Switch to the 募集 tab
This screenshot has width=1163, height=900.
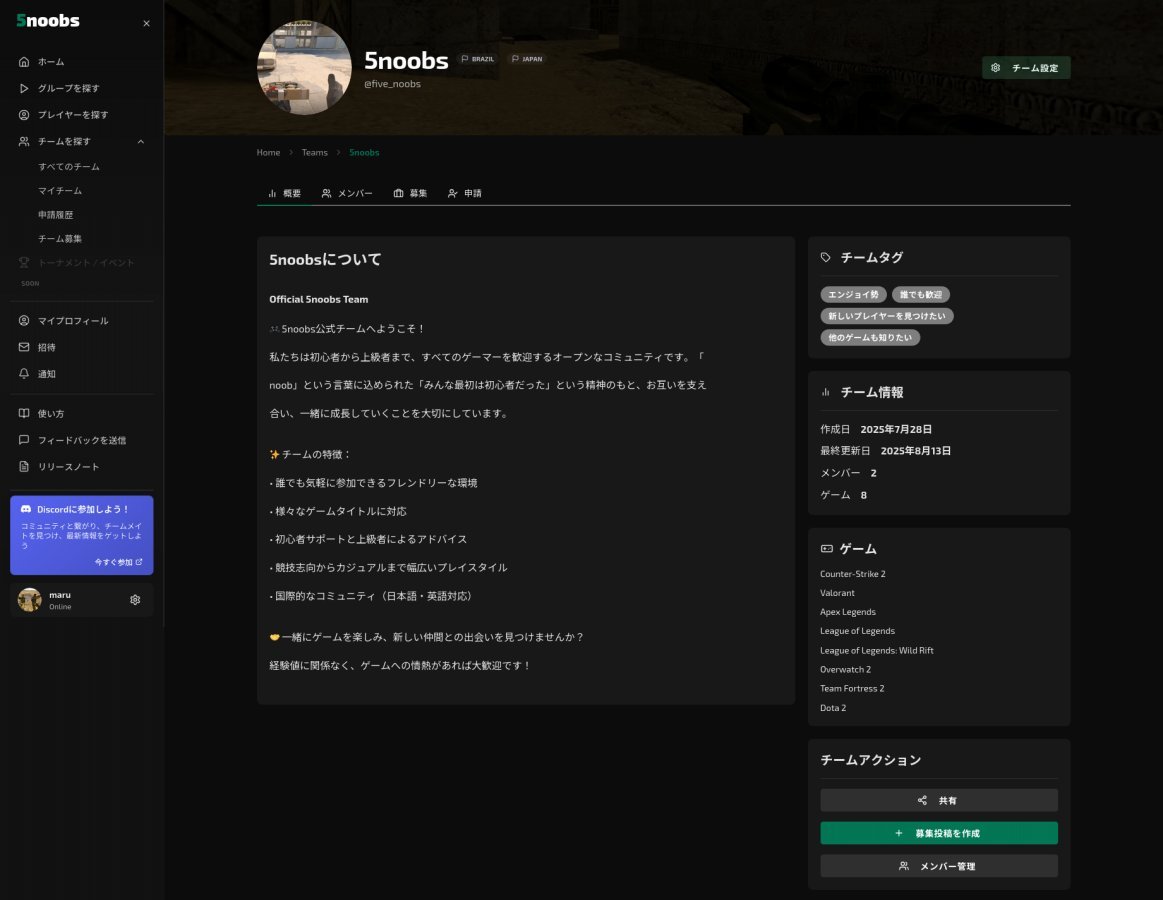410,193
